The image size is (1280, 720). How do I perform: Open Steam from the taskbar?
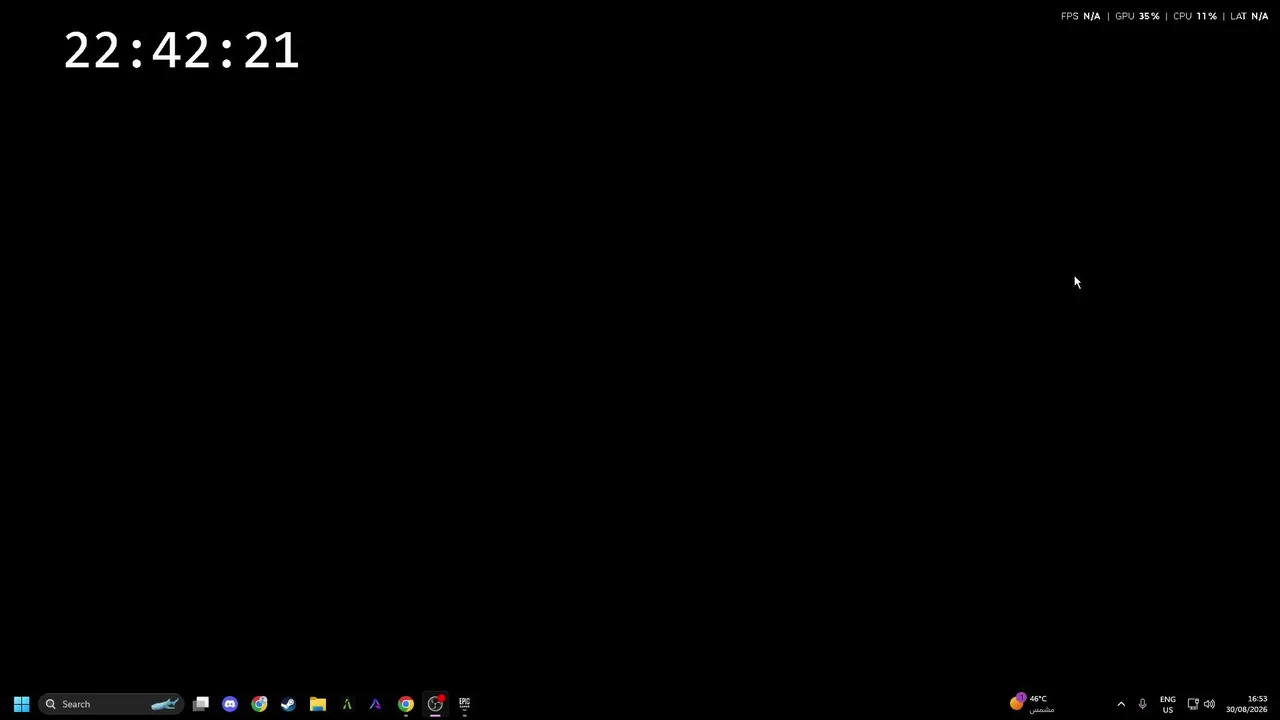288,704
